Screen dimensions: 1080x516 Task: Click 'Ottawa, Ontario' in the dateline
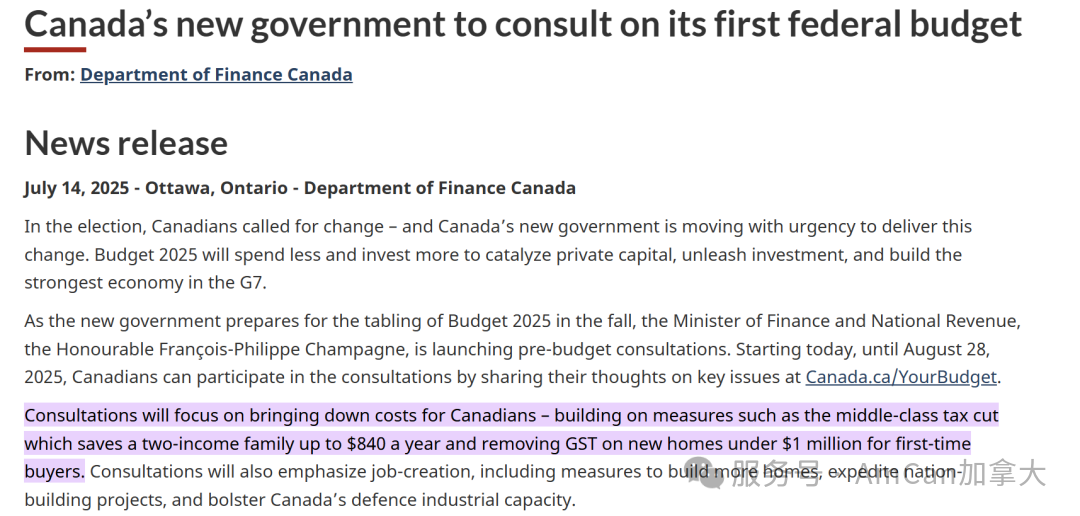click(x=216, y=188)
